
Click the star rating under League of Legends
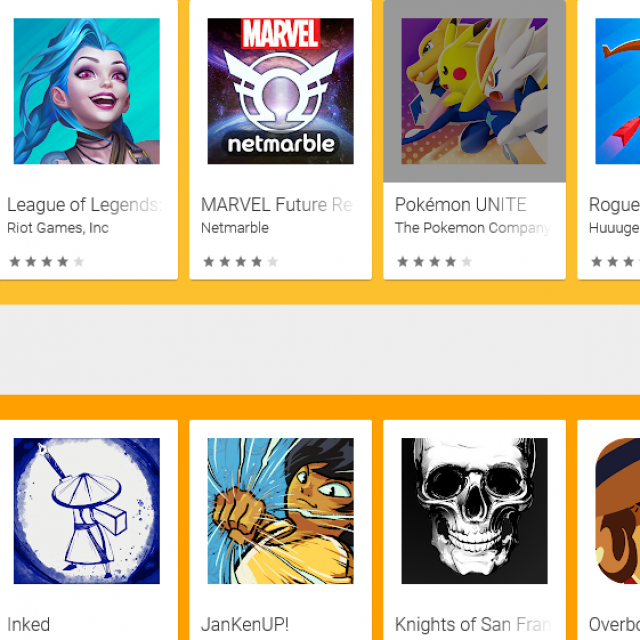[x=47, y=262]
